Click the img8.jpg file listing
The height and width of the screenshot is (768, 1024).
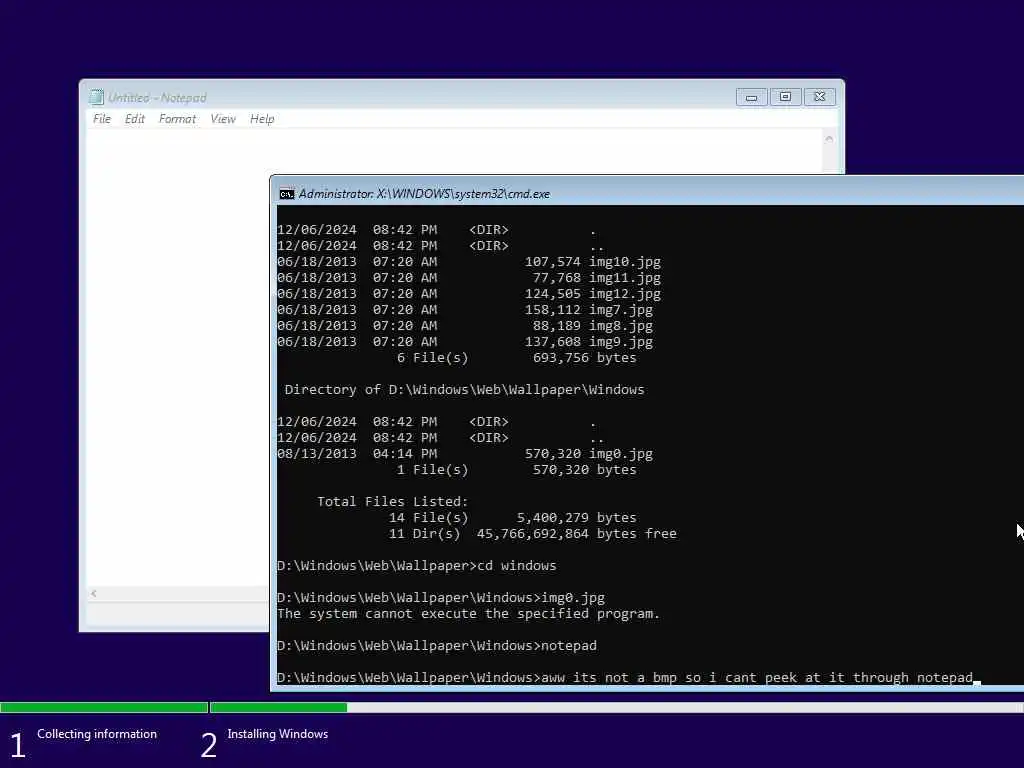coord(465,326)
